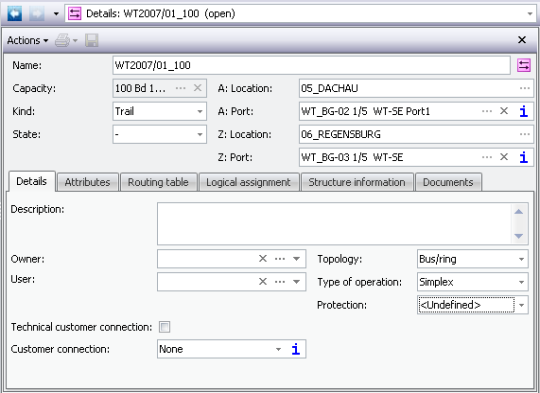Browse A: Location with ellipsis

tap(525, 88)
